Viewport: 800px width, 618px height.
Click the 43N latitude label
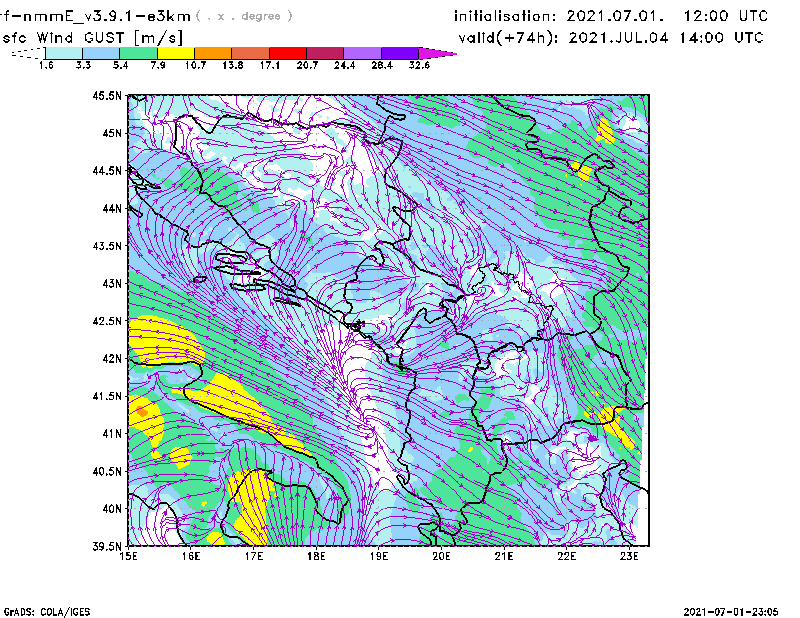pos(112,283)
